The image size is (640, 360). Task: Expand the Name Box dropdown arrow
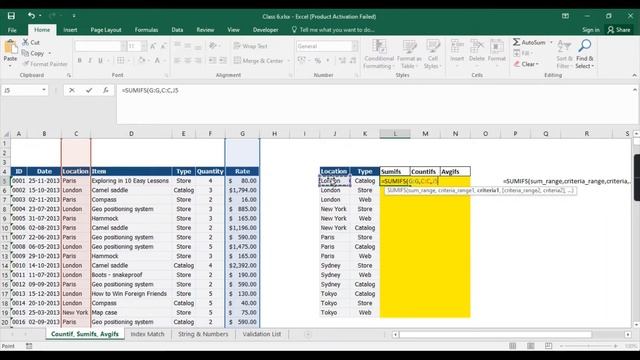[44, 90]
